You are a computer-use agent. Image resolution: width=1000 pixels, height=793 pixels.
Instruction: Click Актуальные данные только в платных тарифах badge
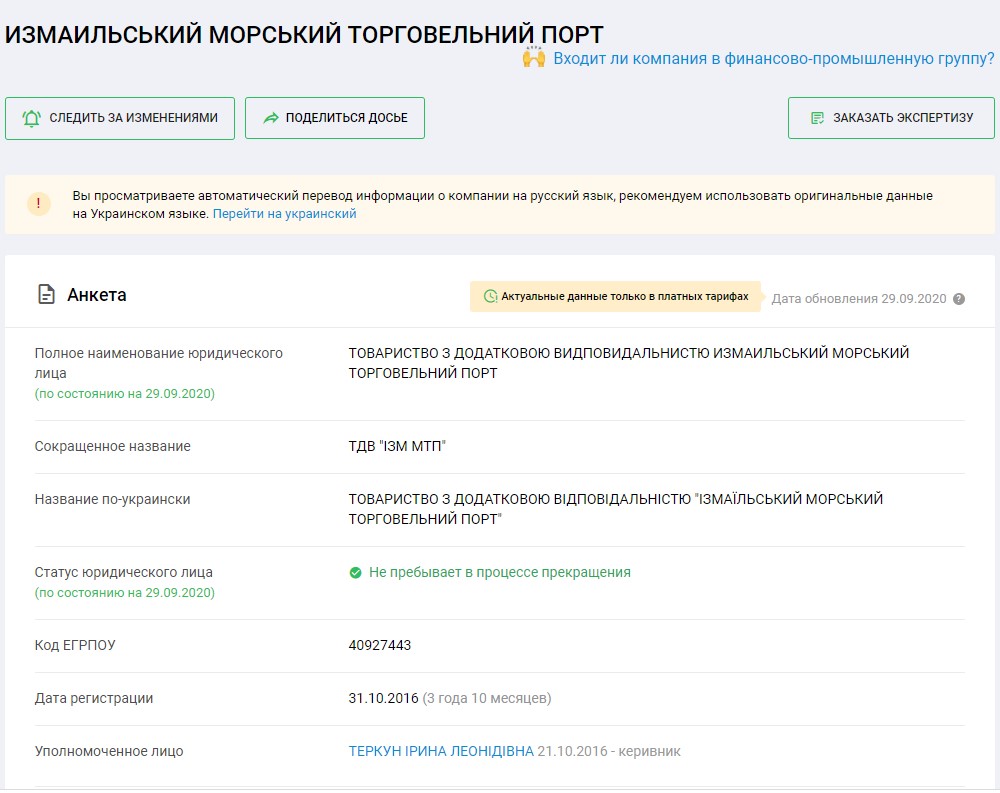click(615, 296)
